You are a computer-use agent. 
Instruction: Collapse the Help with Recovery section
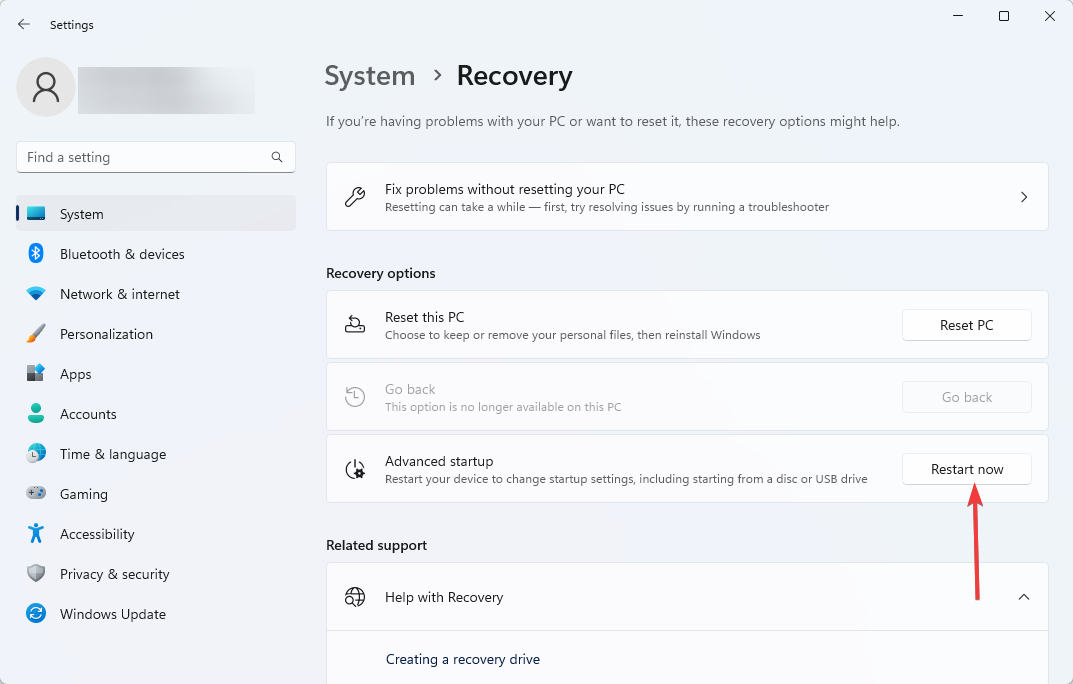(x=1023, y=597)
